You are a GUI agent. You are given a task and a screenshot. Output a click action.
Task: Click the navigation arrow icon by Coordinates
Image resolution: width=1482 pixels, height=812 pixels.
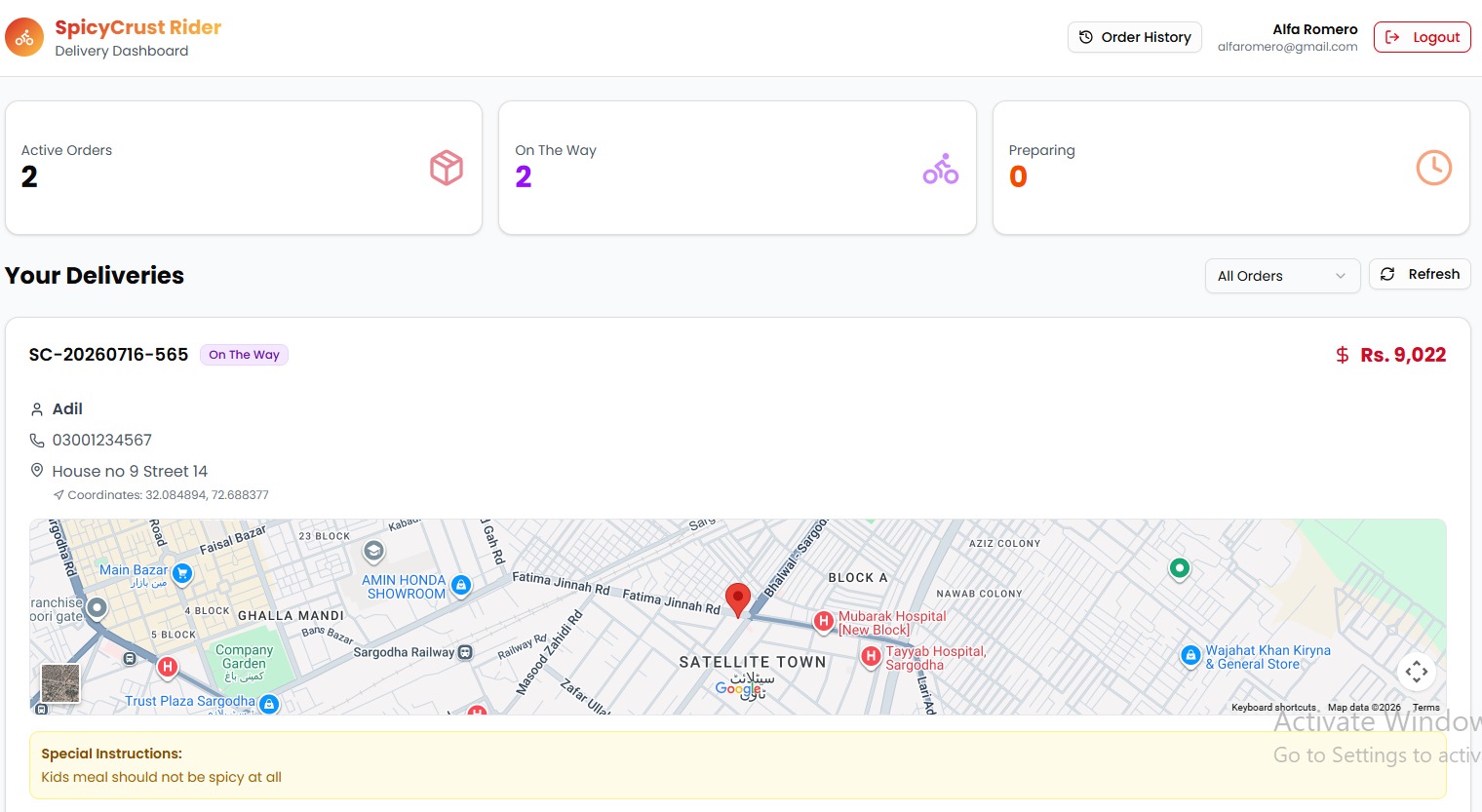[x=58, y=495]
